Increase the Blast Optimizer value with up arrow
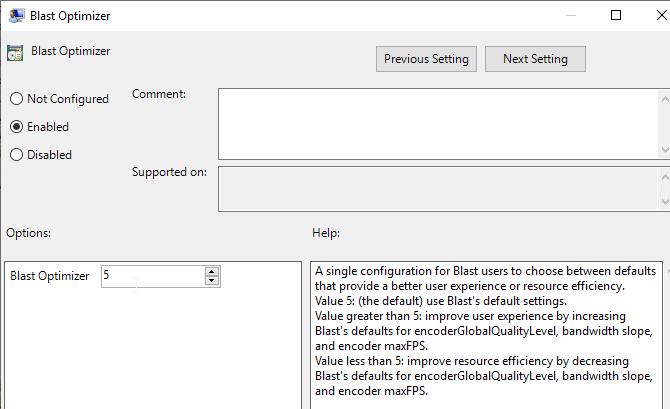Screen dimensions: 670x409 pos(212,272)
